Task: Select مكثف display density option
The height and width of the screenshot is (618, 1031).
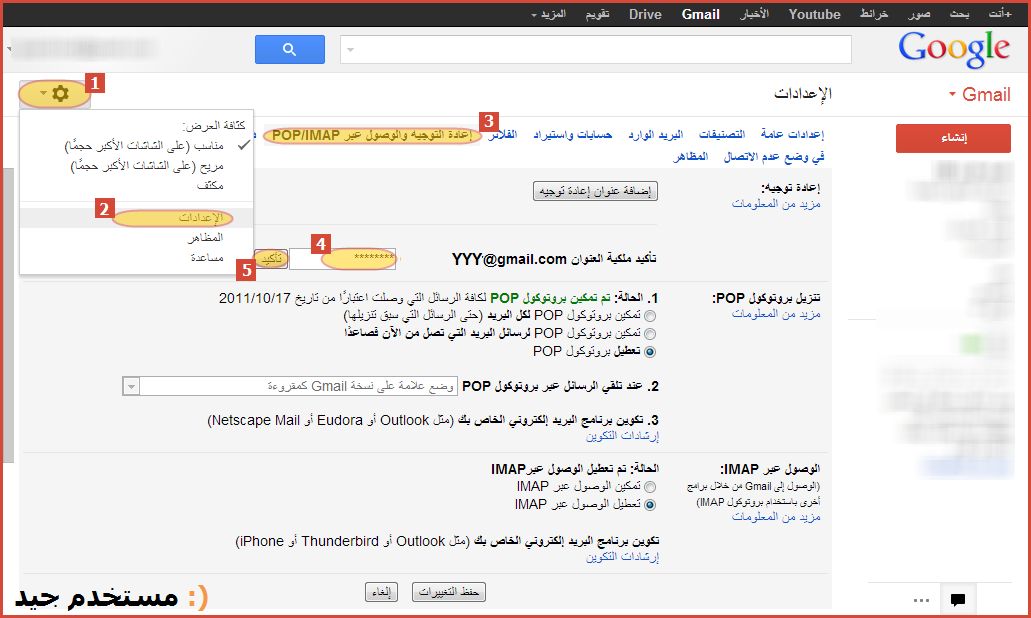Action: coord(210,185)
